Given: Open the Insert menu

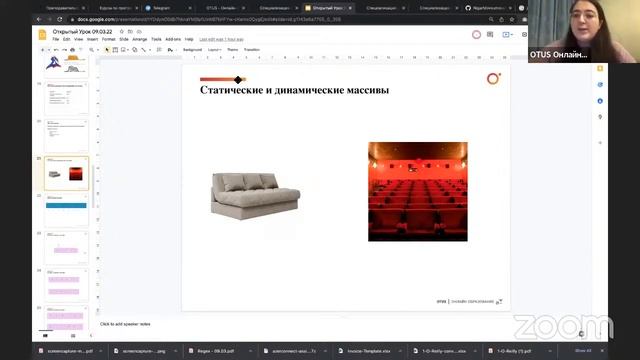Looking at the screenshot, I should [x=93, y=40].
